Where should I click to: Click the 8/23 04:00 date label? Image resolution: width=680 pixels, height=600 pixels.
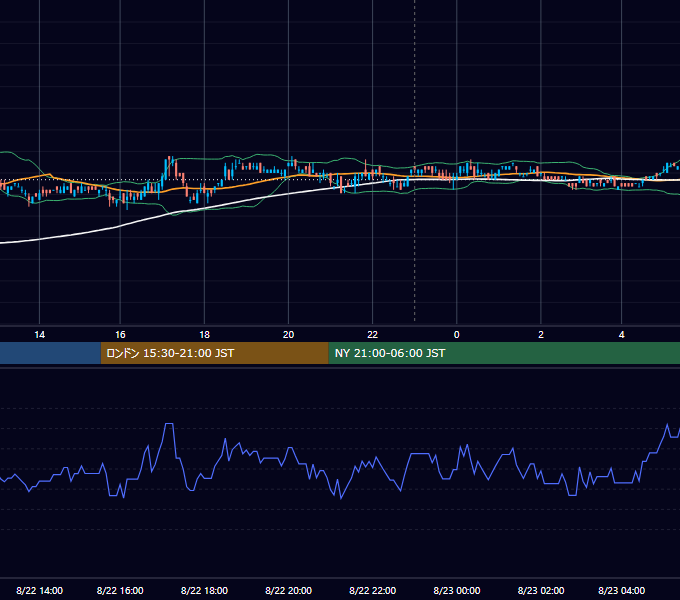(x=621, y=590)
